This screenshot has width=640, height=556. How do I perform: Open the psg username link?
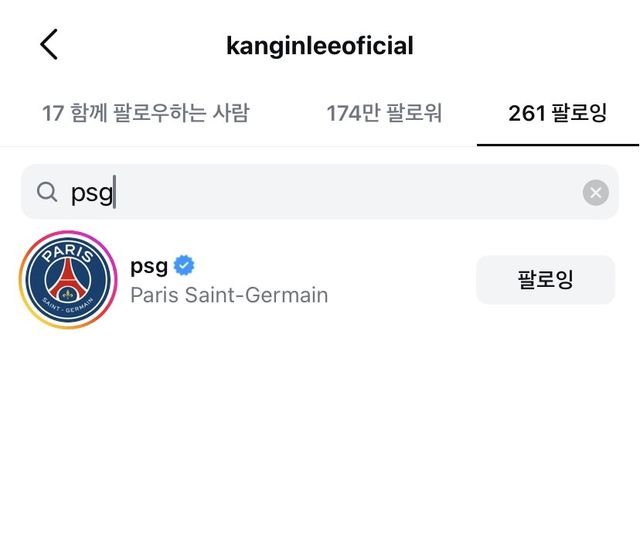(149, 266)
